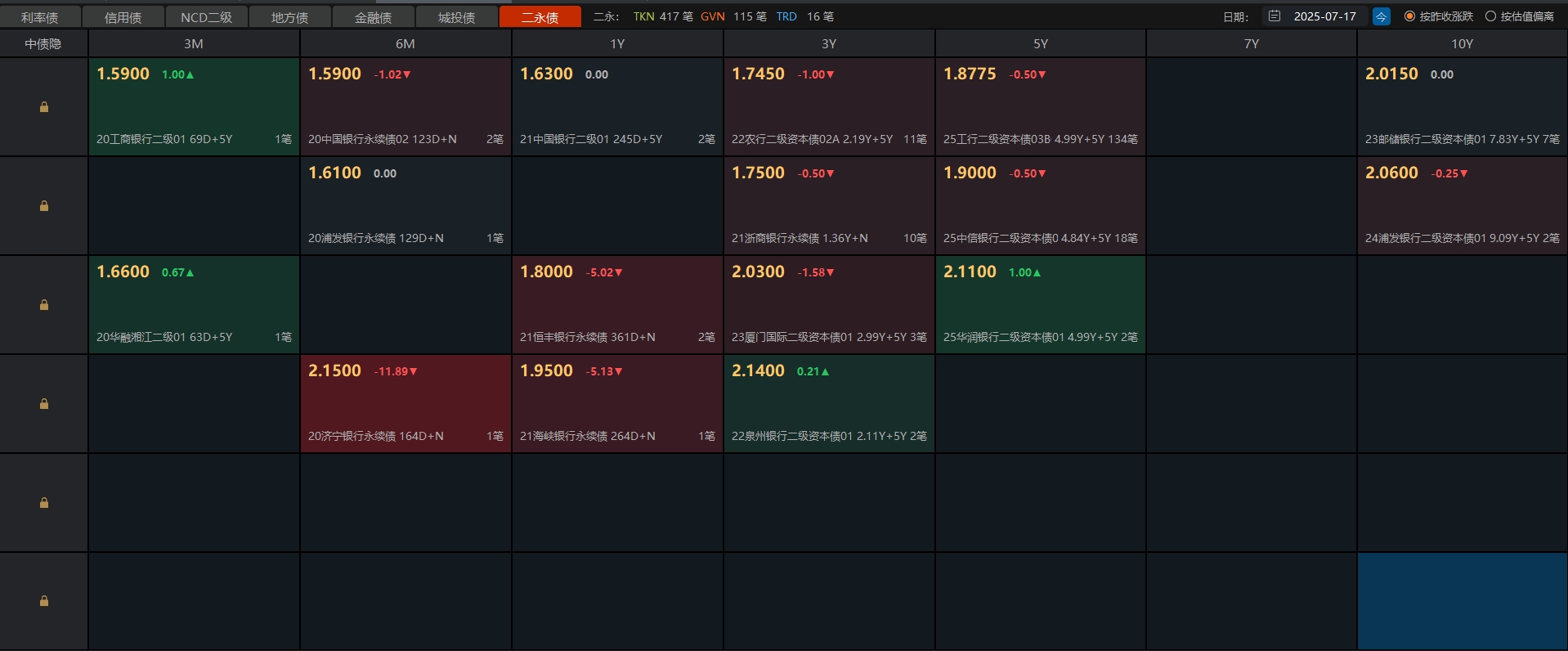Open the 25华润银行二级资本债01 cell

pos(1041,305)
